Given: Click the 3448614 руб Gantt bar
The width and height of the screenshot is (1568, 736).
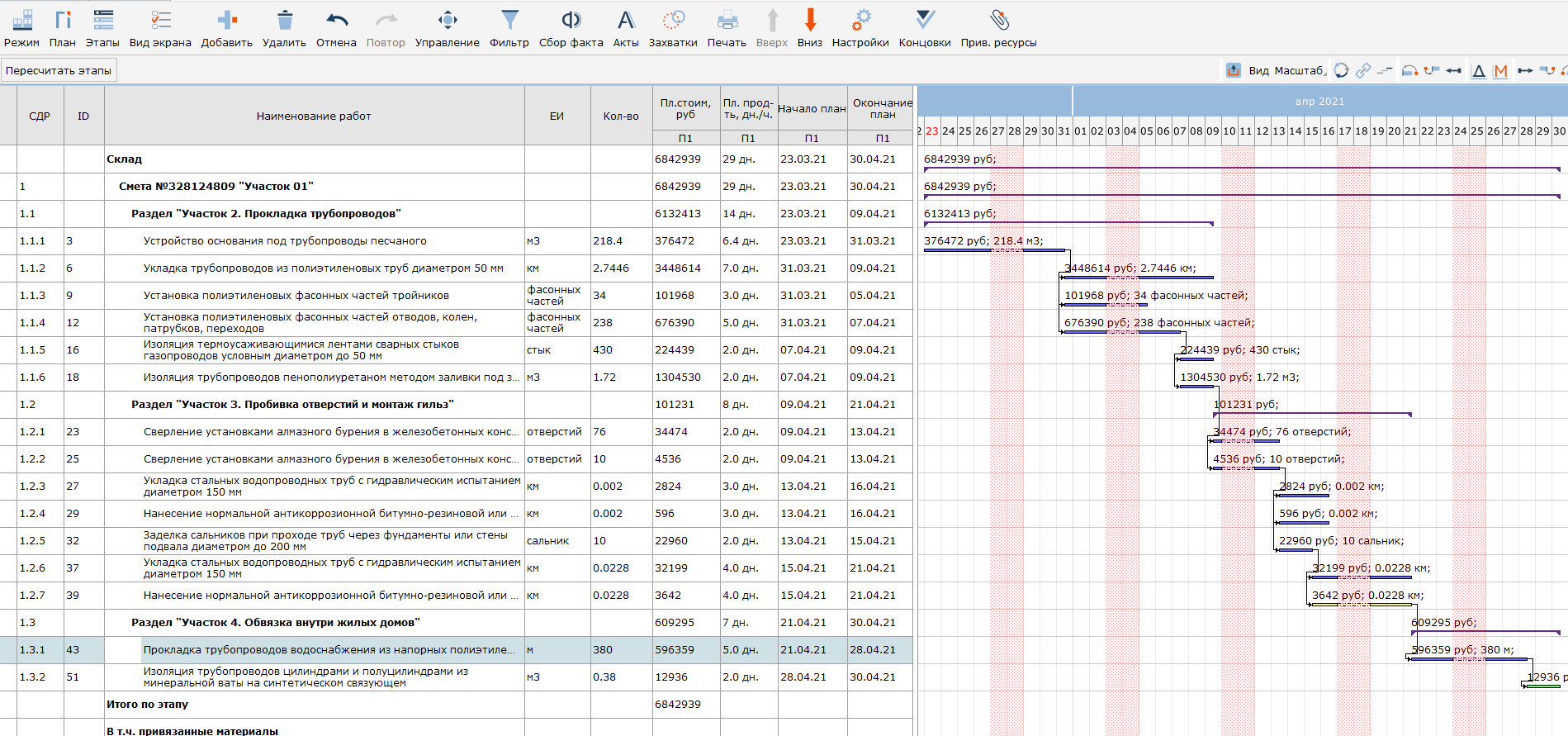Looking at the screenshot, I should (x=1139, y=278).
